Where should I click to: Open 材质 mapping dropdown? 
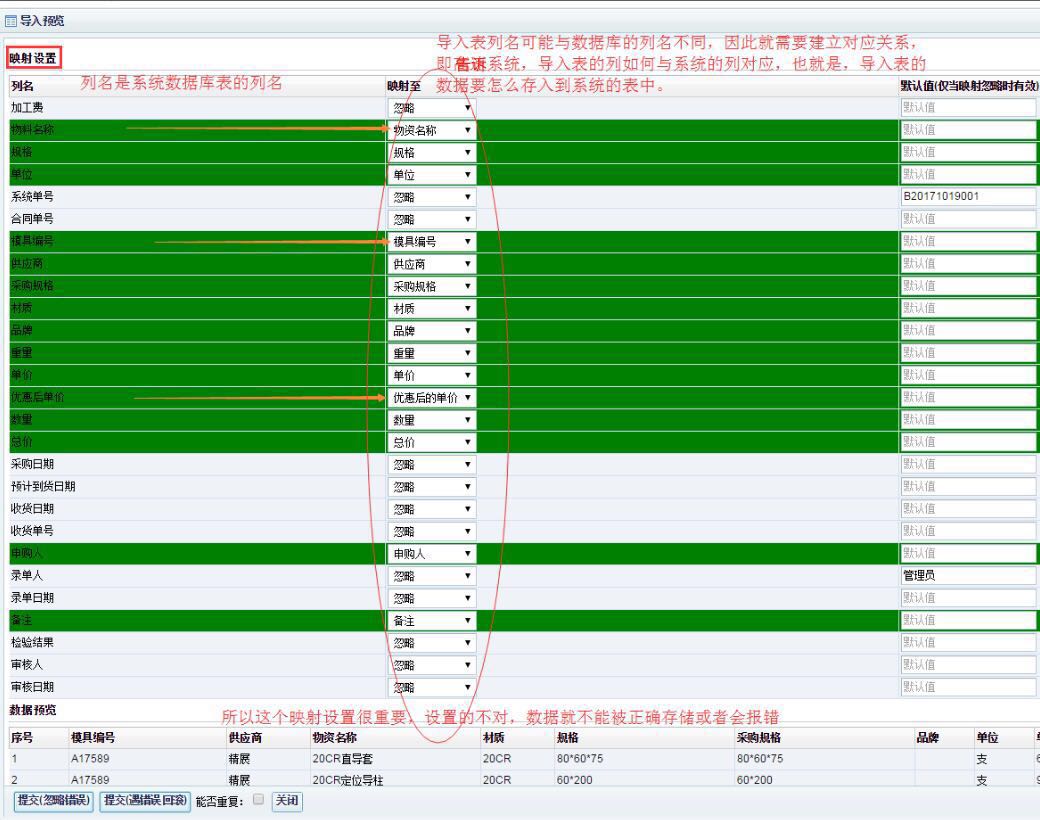tap(432, 308)
